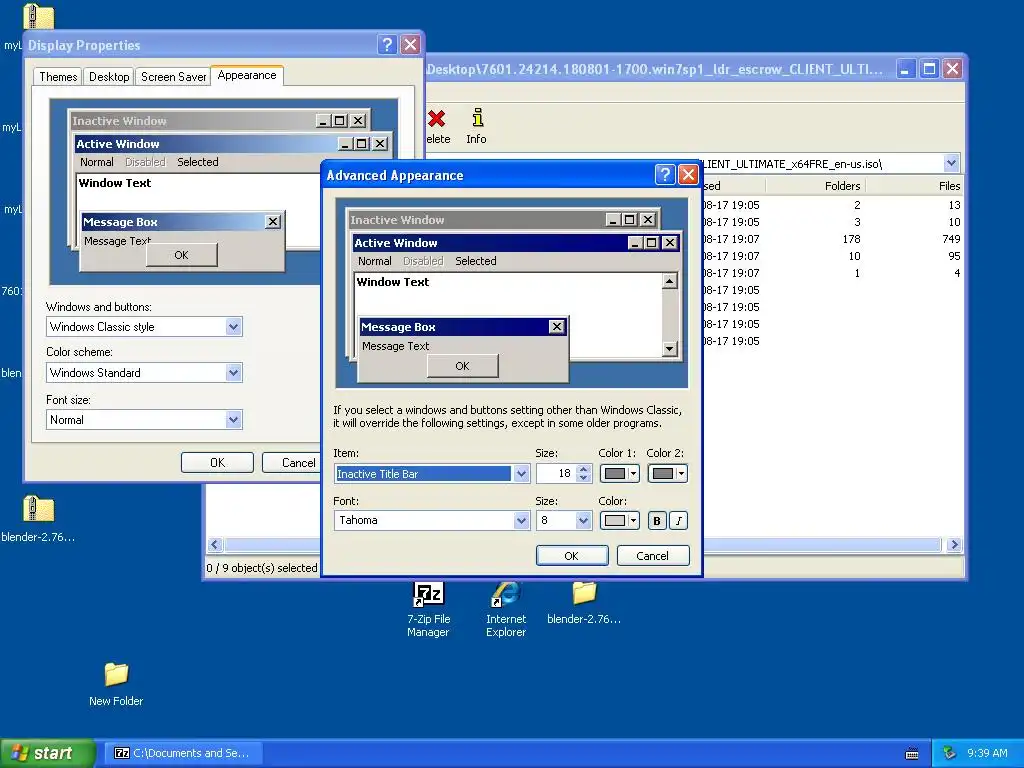Decrease item Size with the down spinner

click(x=584, y=478)
